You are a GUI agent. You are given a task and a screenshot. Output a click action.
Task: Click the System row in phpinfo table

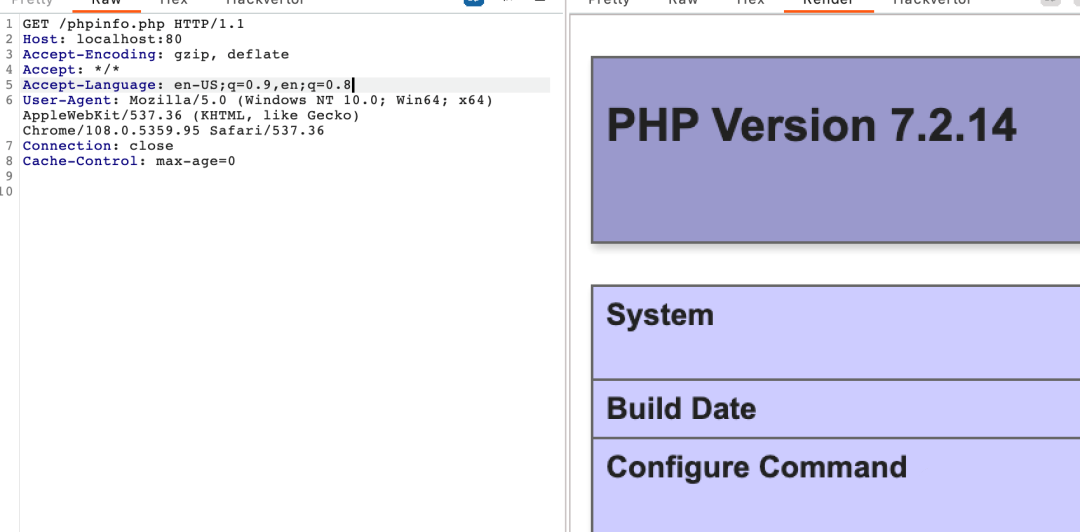pos(835,332)
